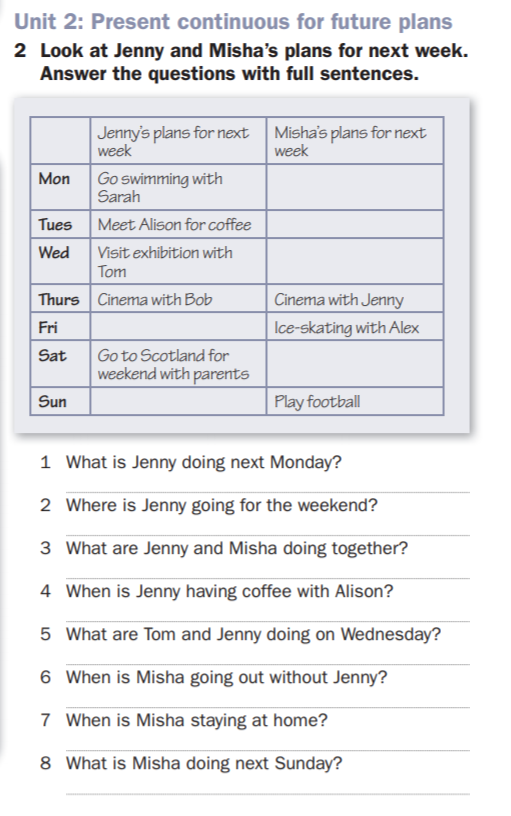Click the answer line under question 5
This screenshot has width=511, height=816.
267,664
